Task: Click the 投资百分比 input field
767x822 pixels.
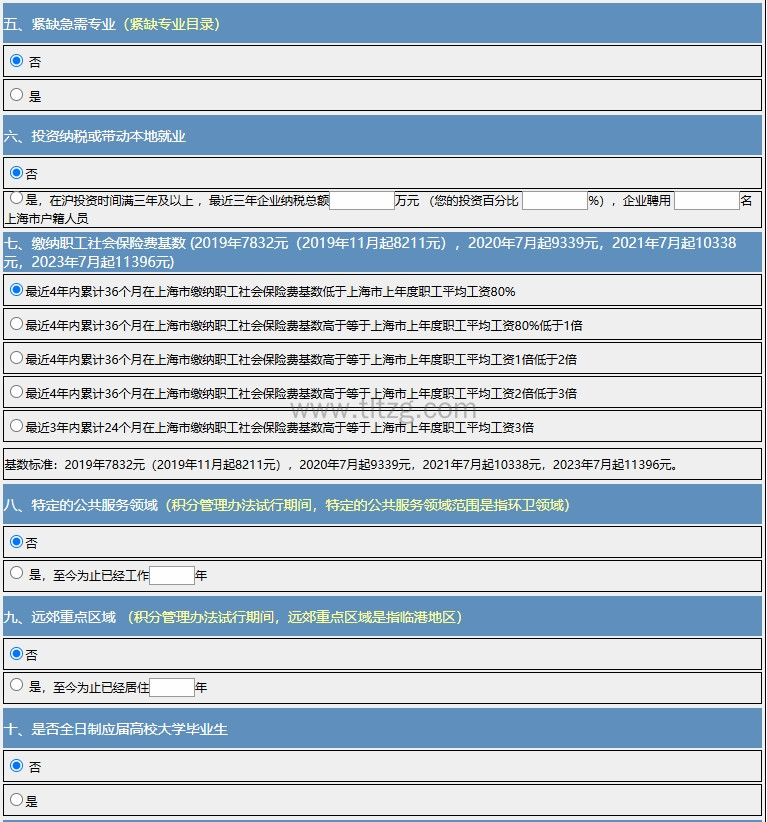Action: pyautogui.click(x=554, y=201)
